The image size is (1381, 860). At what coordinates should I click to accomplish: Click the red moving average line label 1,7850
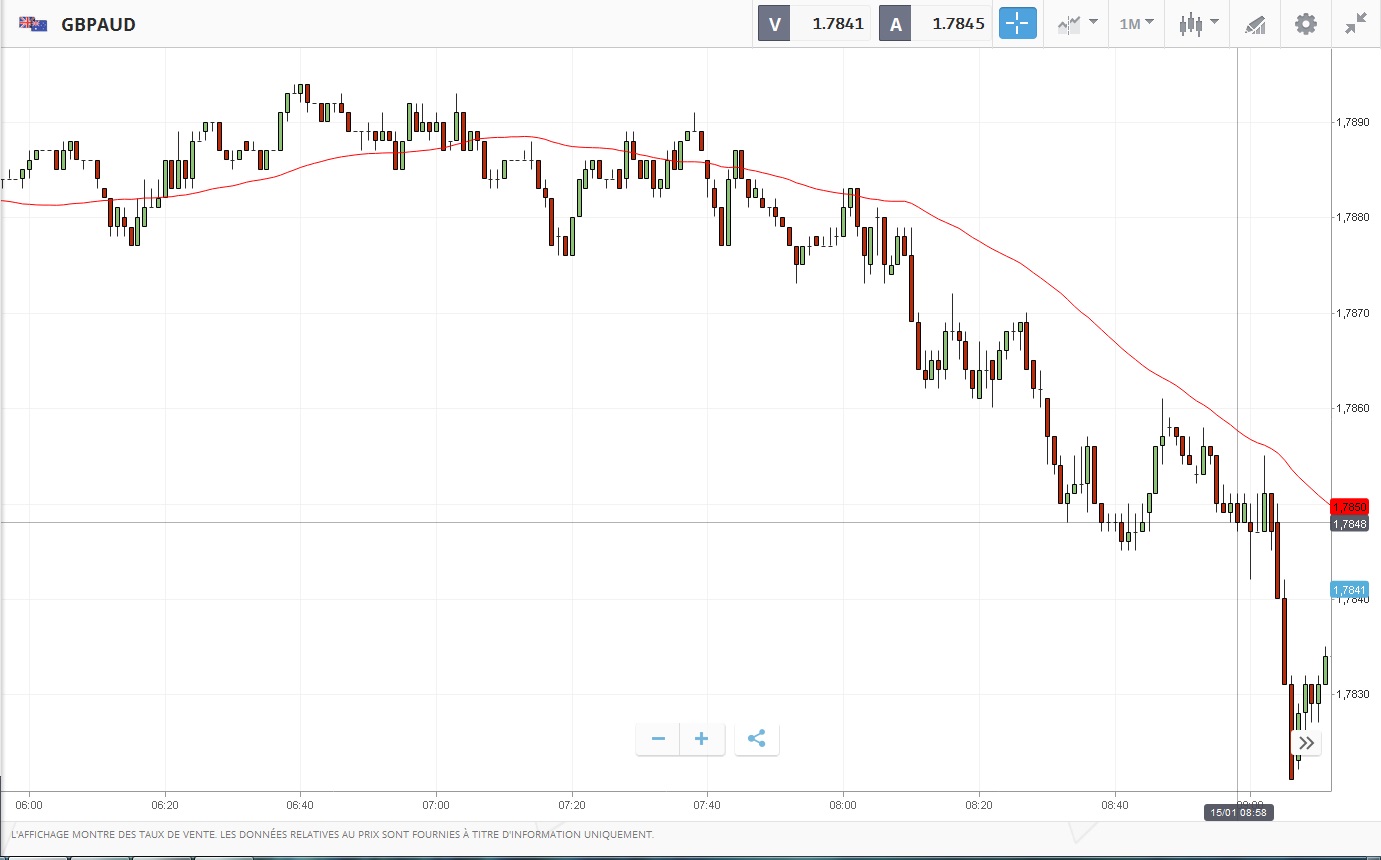[1349, 507]
